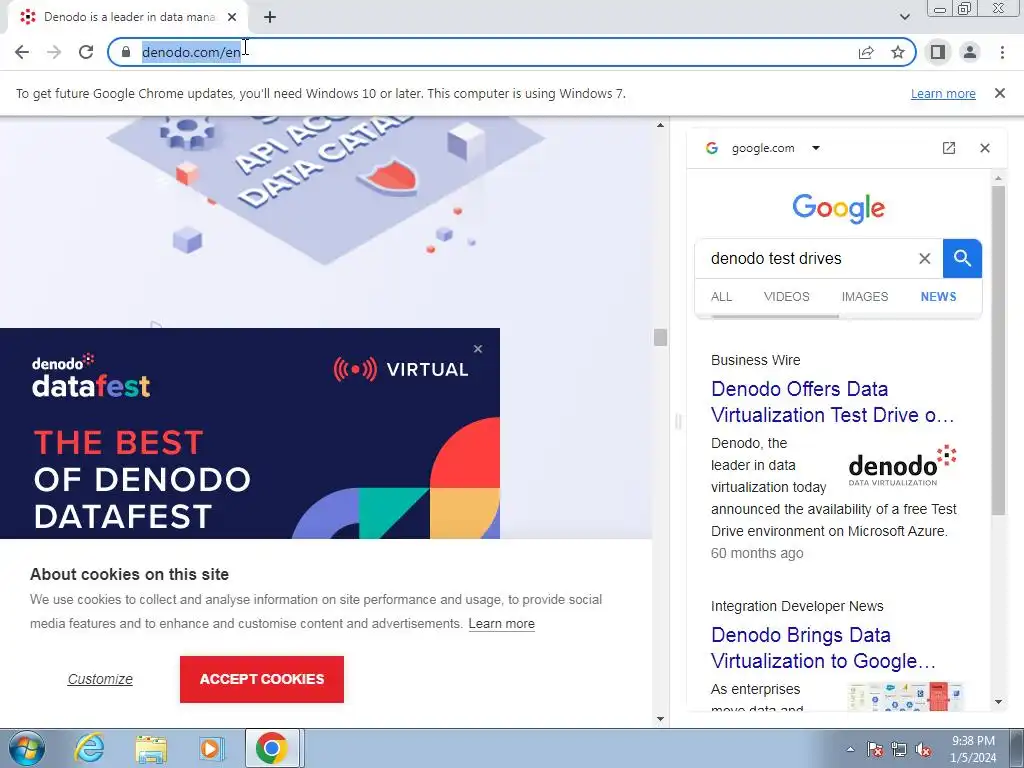Open the Chrome three-dot menu

pos(1002,52)
